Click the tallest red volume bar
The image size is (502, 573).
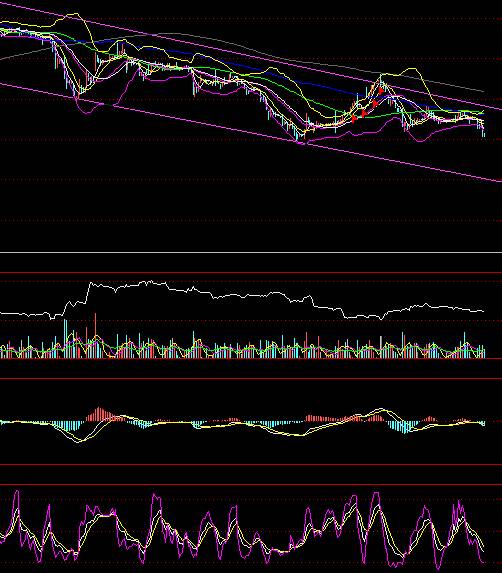[x=95, y=335]
